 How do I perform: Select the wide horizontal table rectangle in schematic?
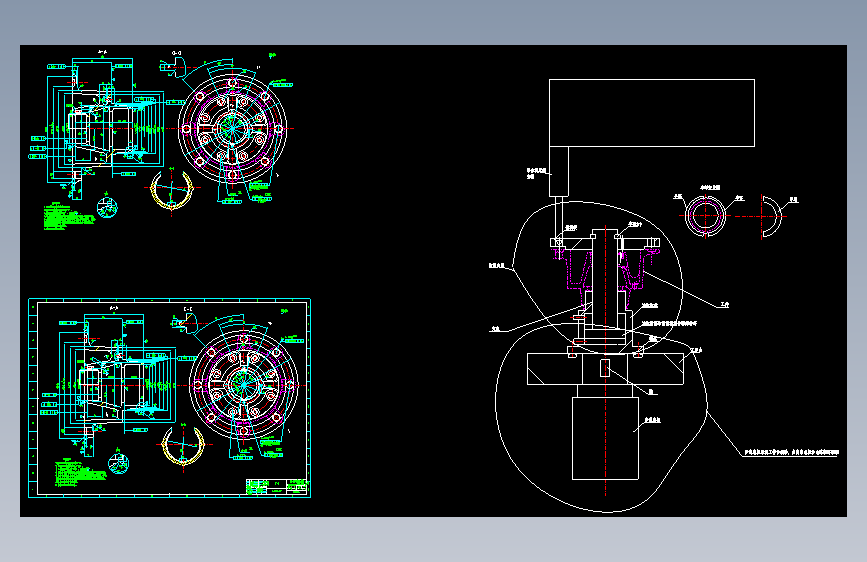[x=605, y=369]
